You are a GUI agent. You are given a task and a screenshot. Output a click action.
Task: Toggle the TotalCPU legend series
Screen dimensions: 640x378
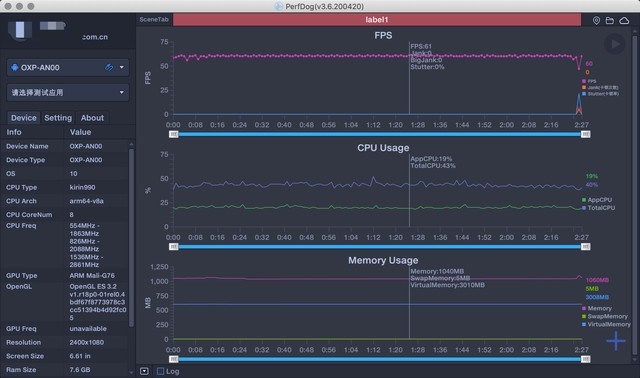(598, 208)
